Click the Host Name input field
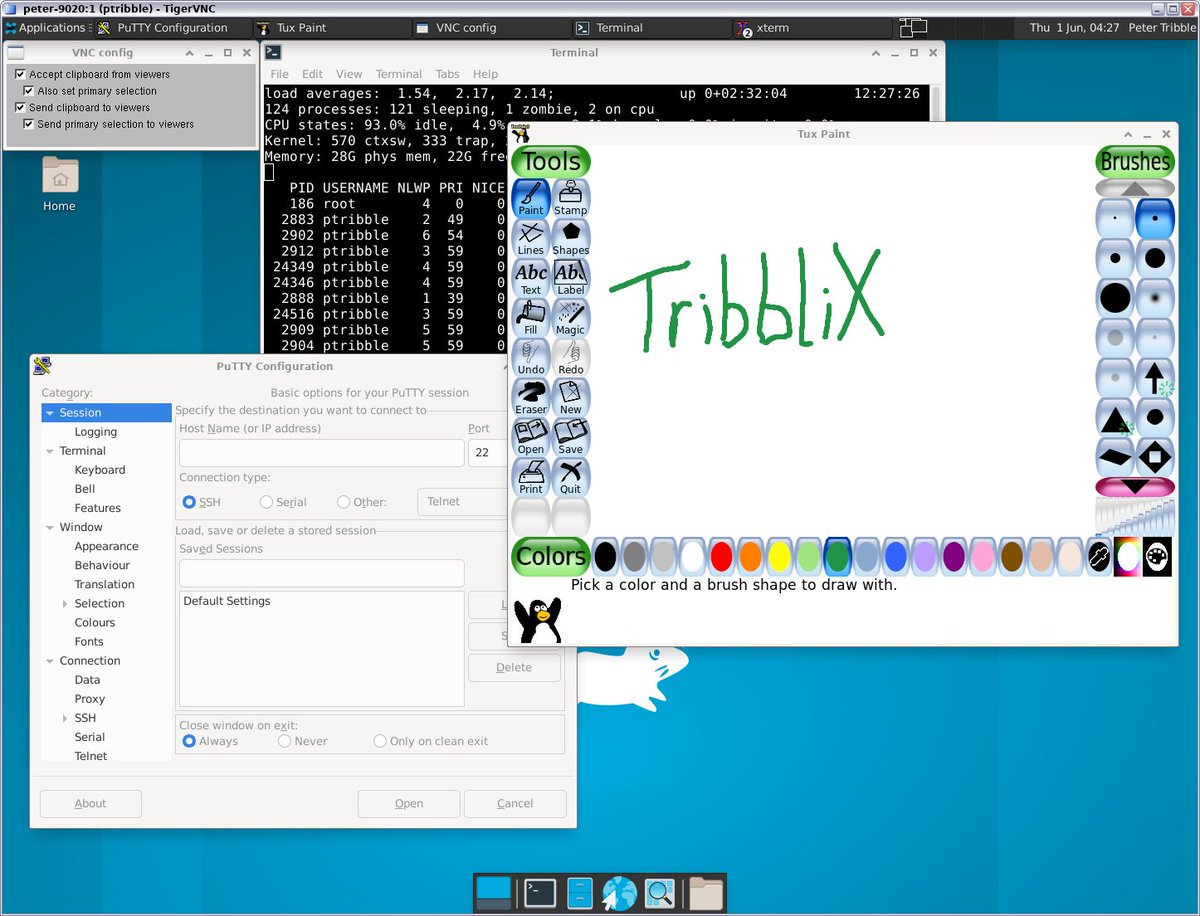The width and height of the screenshot is (1200, 916). [x=320, y=452]
